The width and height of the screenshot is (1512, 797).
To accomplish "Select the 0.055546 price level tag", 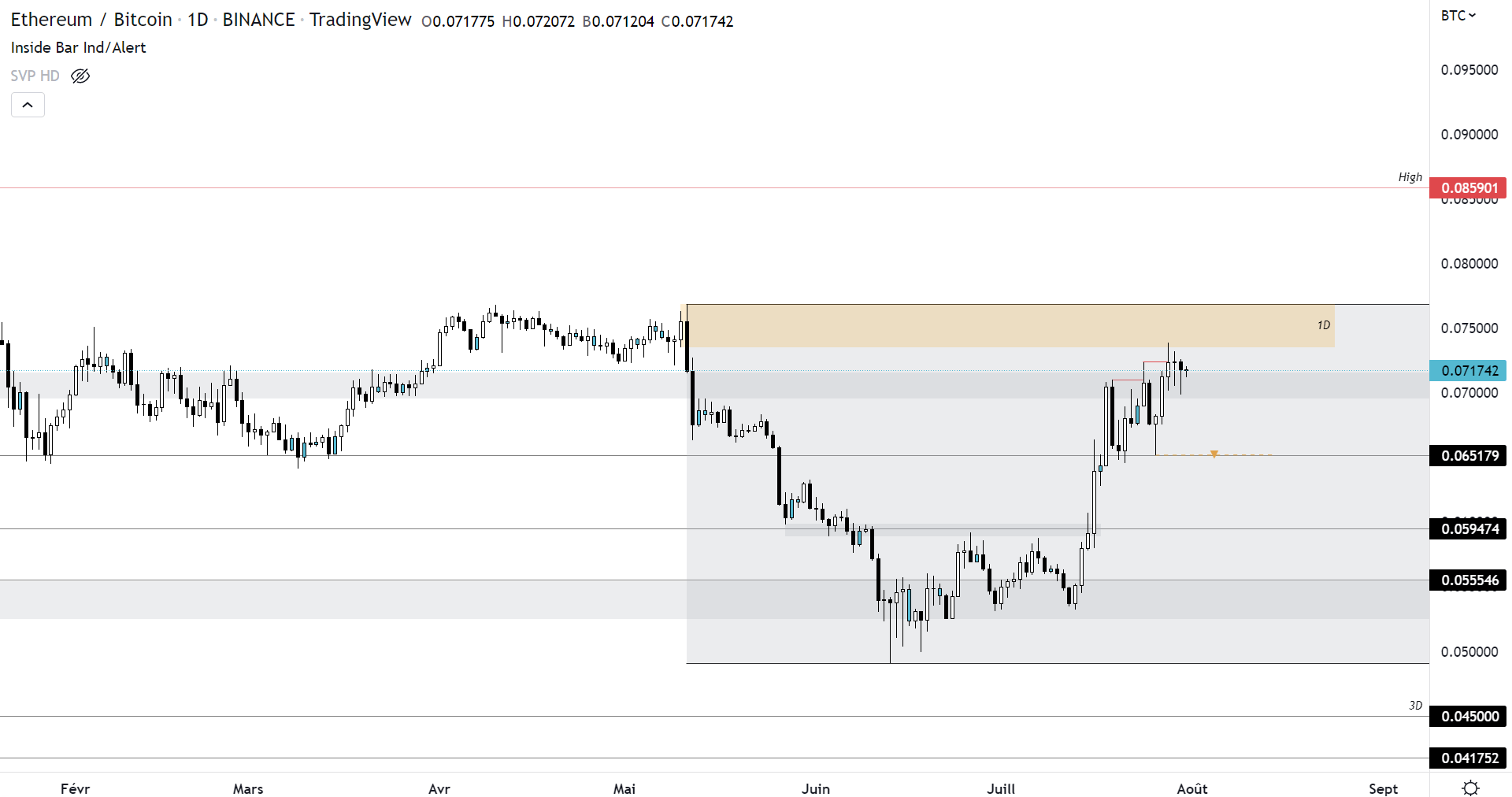I will coord(1469,580).
